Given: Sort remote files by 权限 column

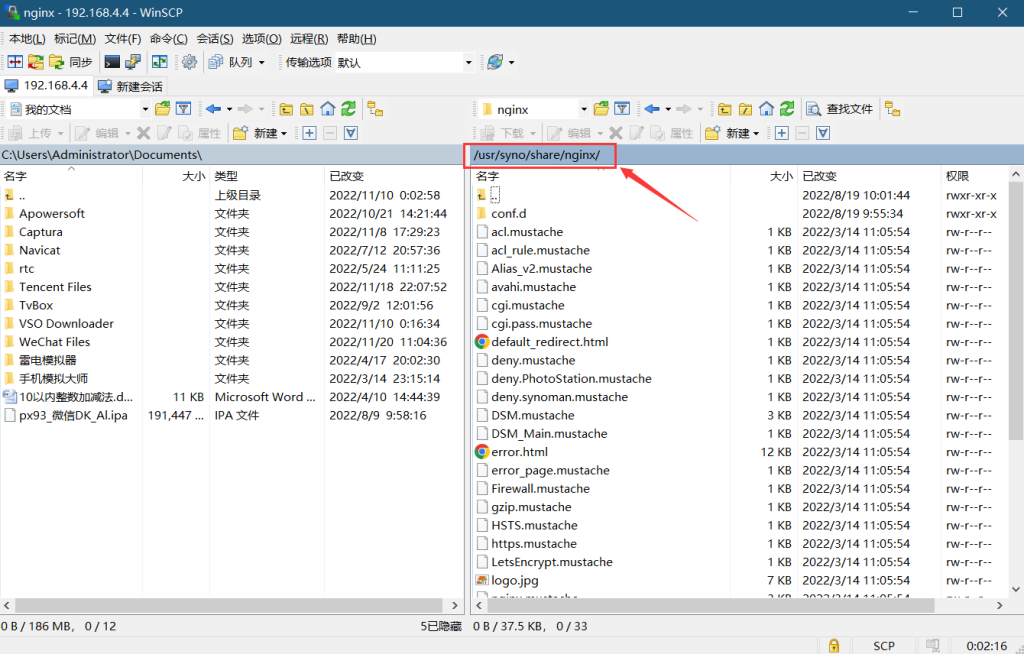Looking at the screenshot, I should click(974, 176).
